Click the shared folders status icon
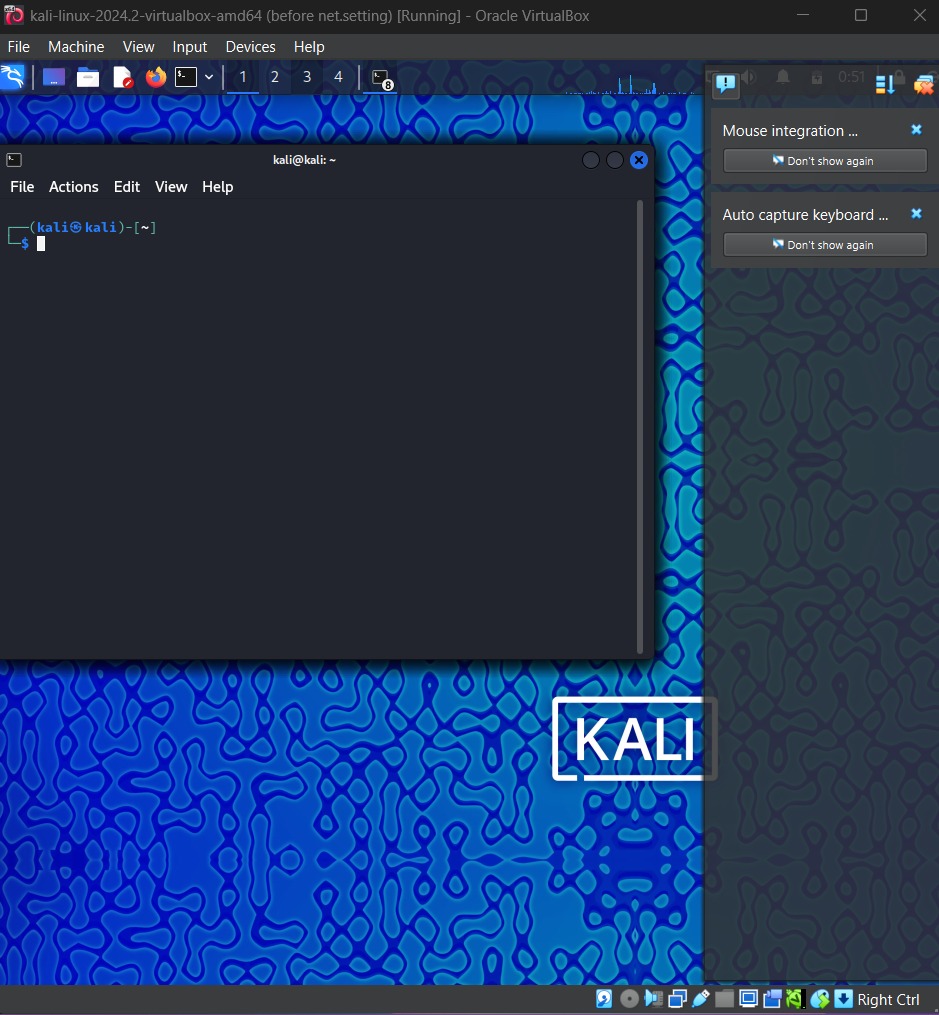The width and height of the screenshot is (939, 1015). pos(724,999)
